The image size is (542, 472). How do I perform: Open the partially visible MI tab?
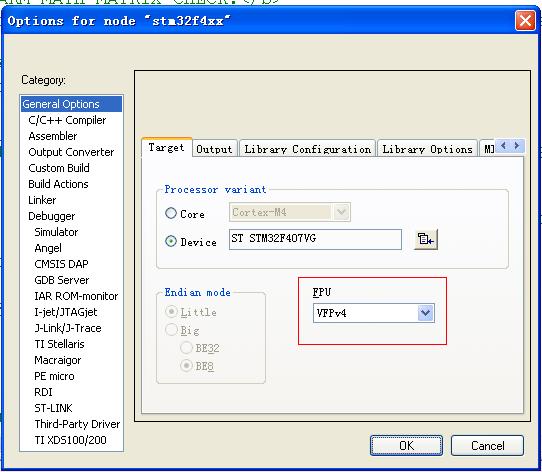click(488, 149)
